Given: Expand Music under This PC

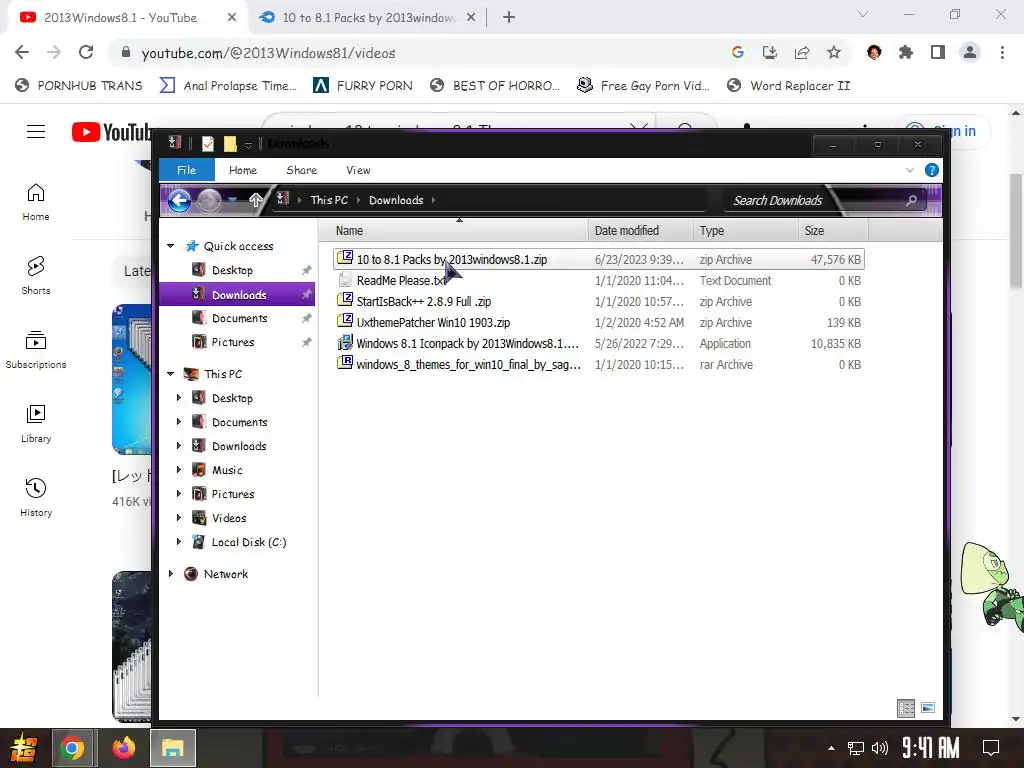Looking at the screenshot, I should (x=179, y=470).
